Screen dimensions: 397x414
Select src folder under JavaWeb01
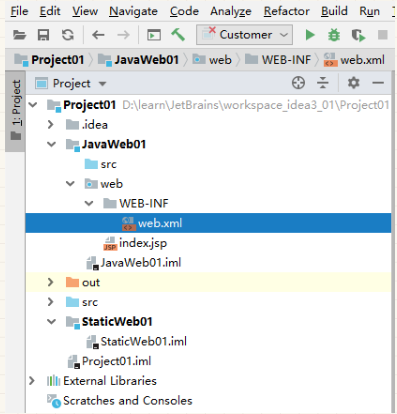point(208,164)
